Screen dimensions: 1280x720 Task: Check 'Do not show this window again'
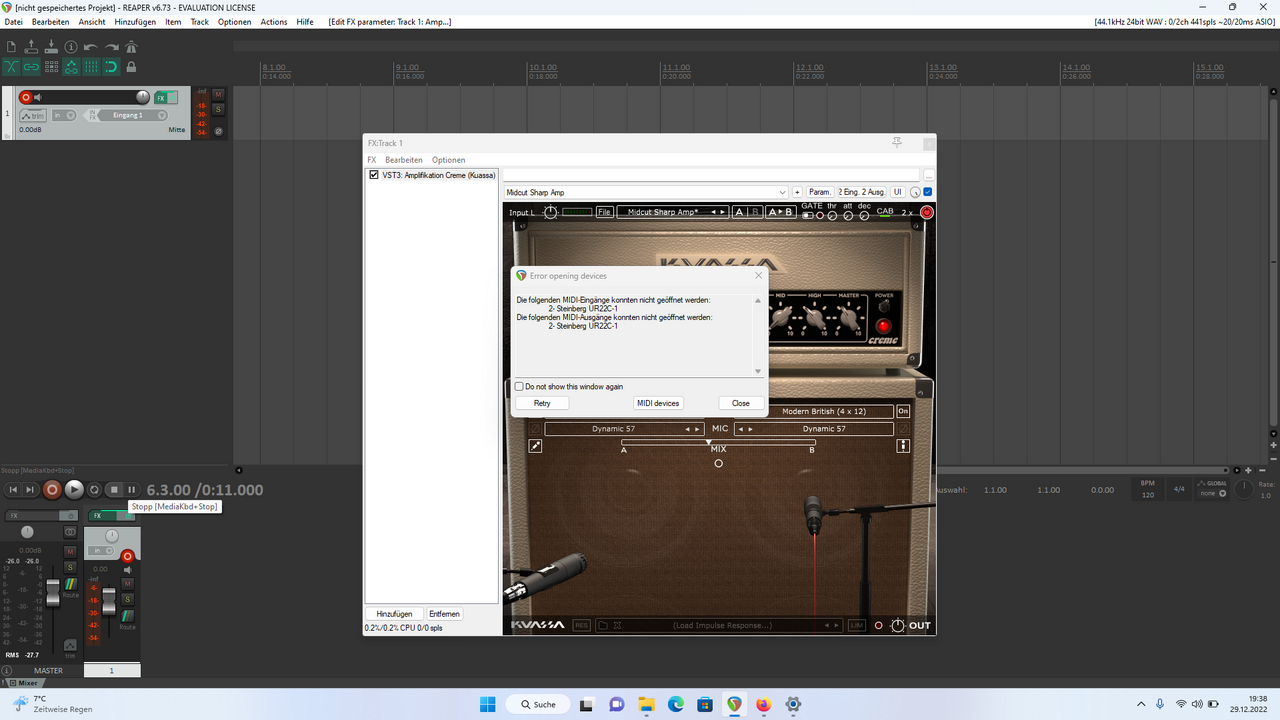519,386
